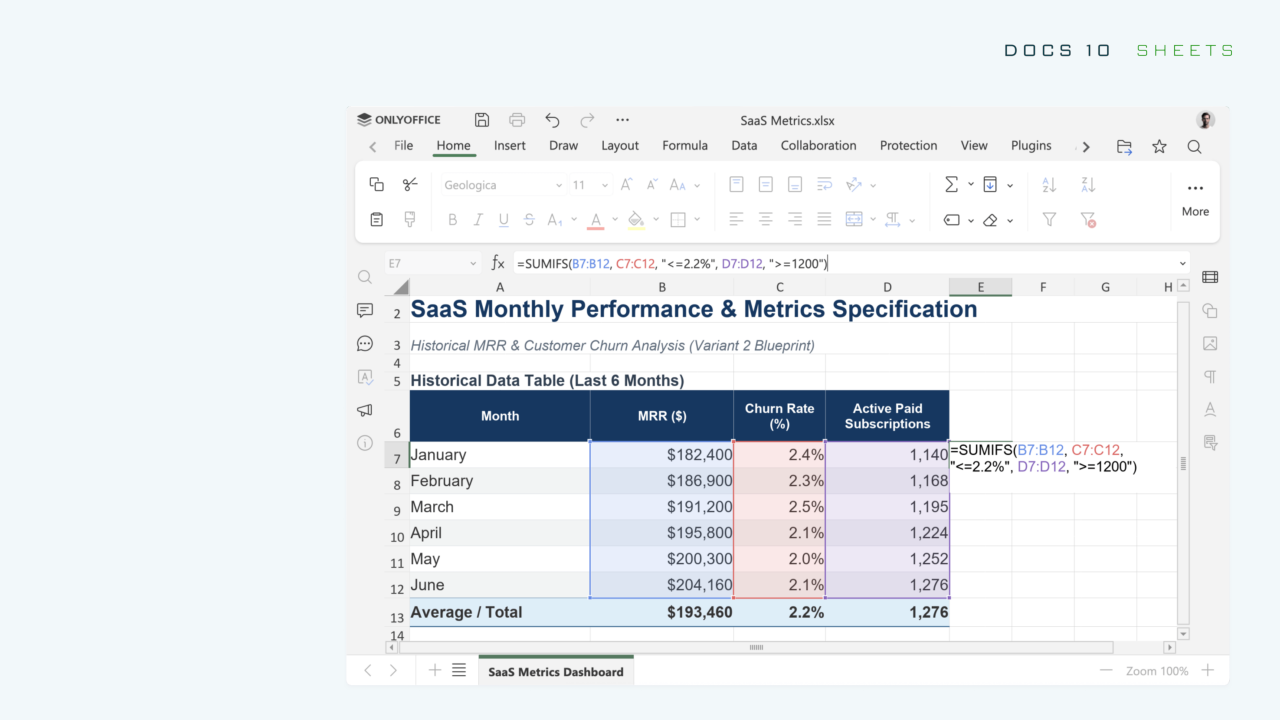Toggle the funnel Filter button
The height and width of the screenshot is (720, 1280).
[1049, 219]
